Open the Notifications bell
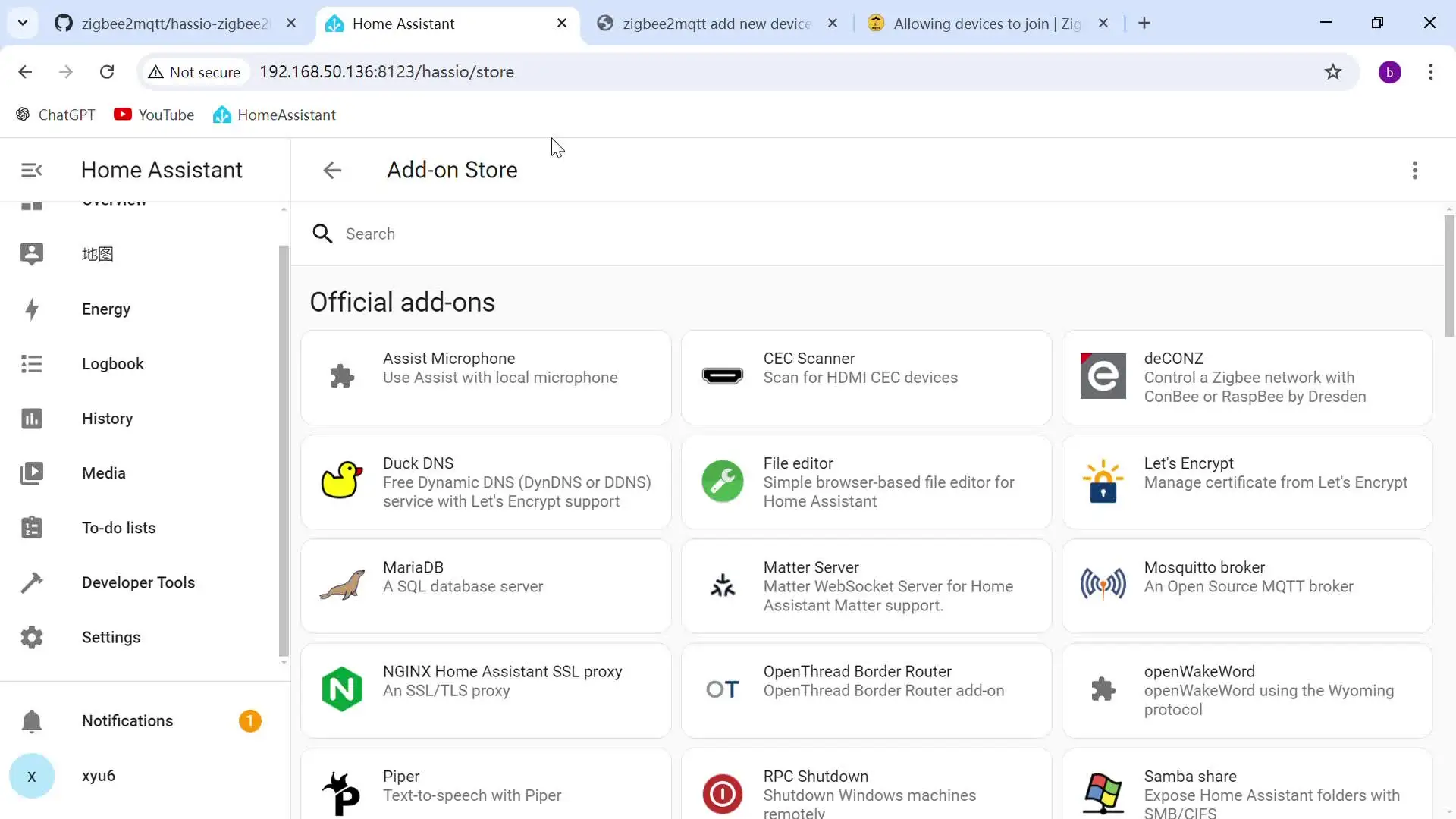Image resolution: width=1456 pixels, height=819 pixels. pyautogui.click(x=31, y=721)
